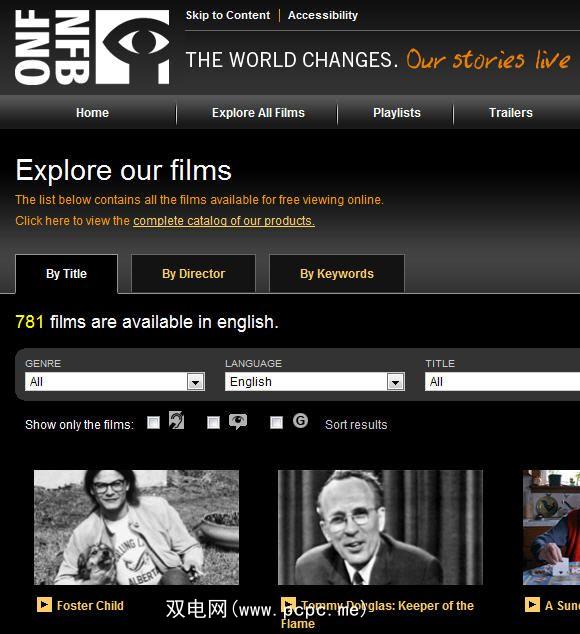580x634 pixels.
Task: Click the hearing impaired ear icon
Action: [176, 421]
